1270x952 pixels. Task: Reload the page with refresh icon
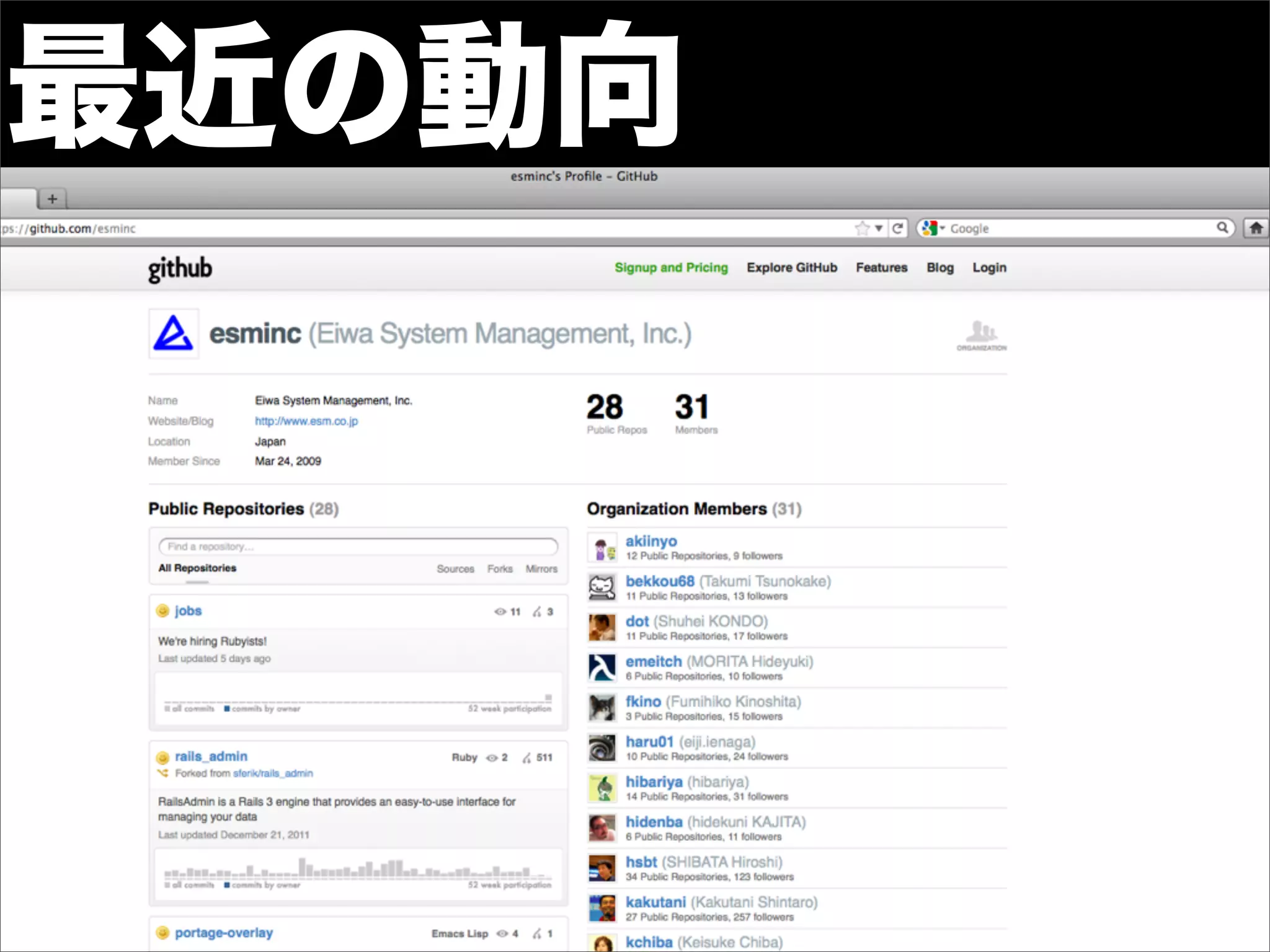(x=897, y=229)
